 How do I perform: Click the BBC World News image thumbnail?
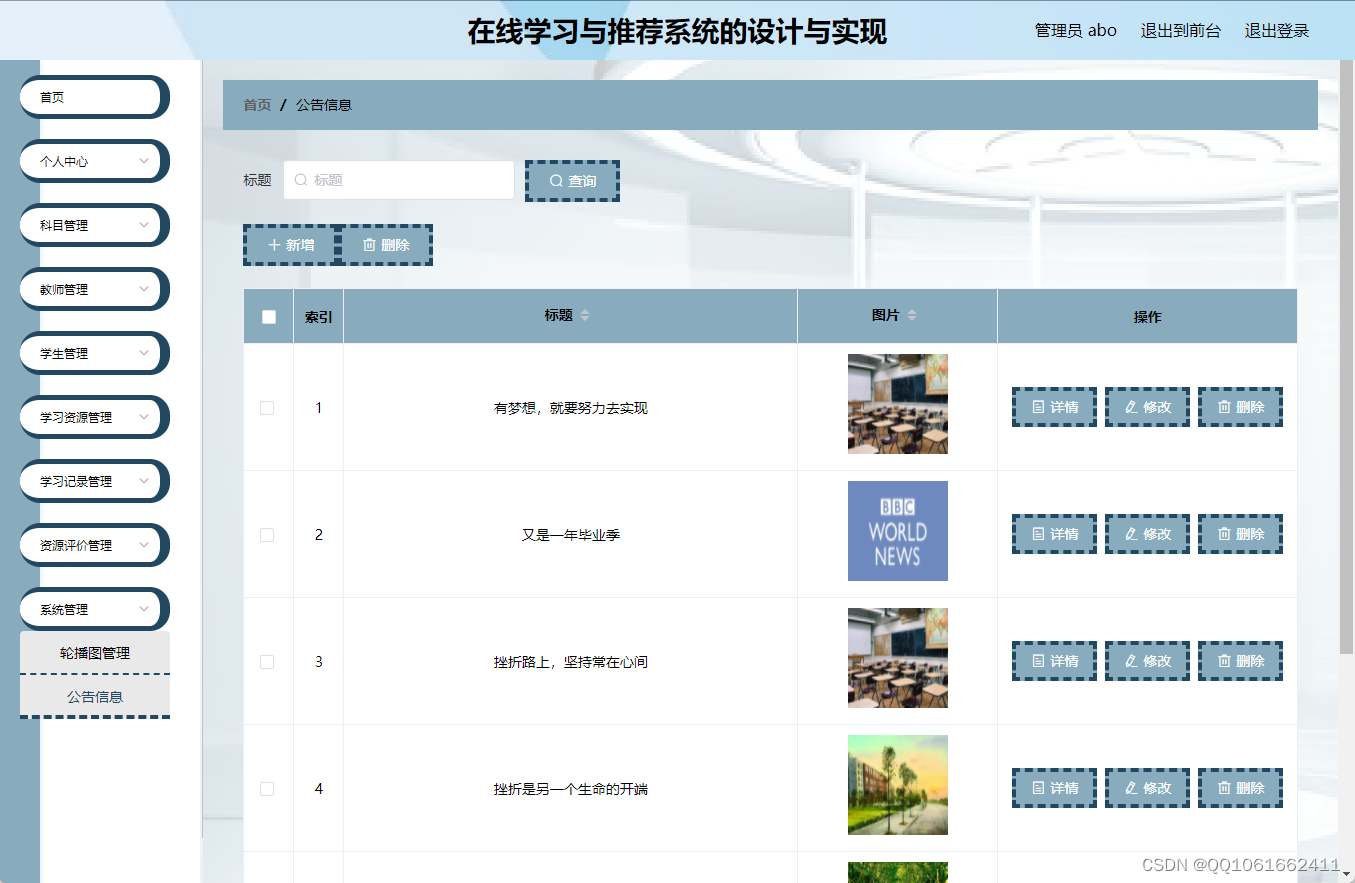[x=897, y=531]
